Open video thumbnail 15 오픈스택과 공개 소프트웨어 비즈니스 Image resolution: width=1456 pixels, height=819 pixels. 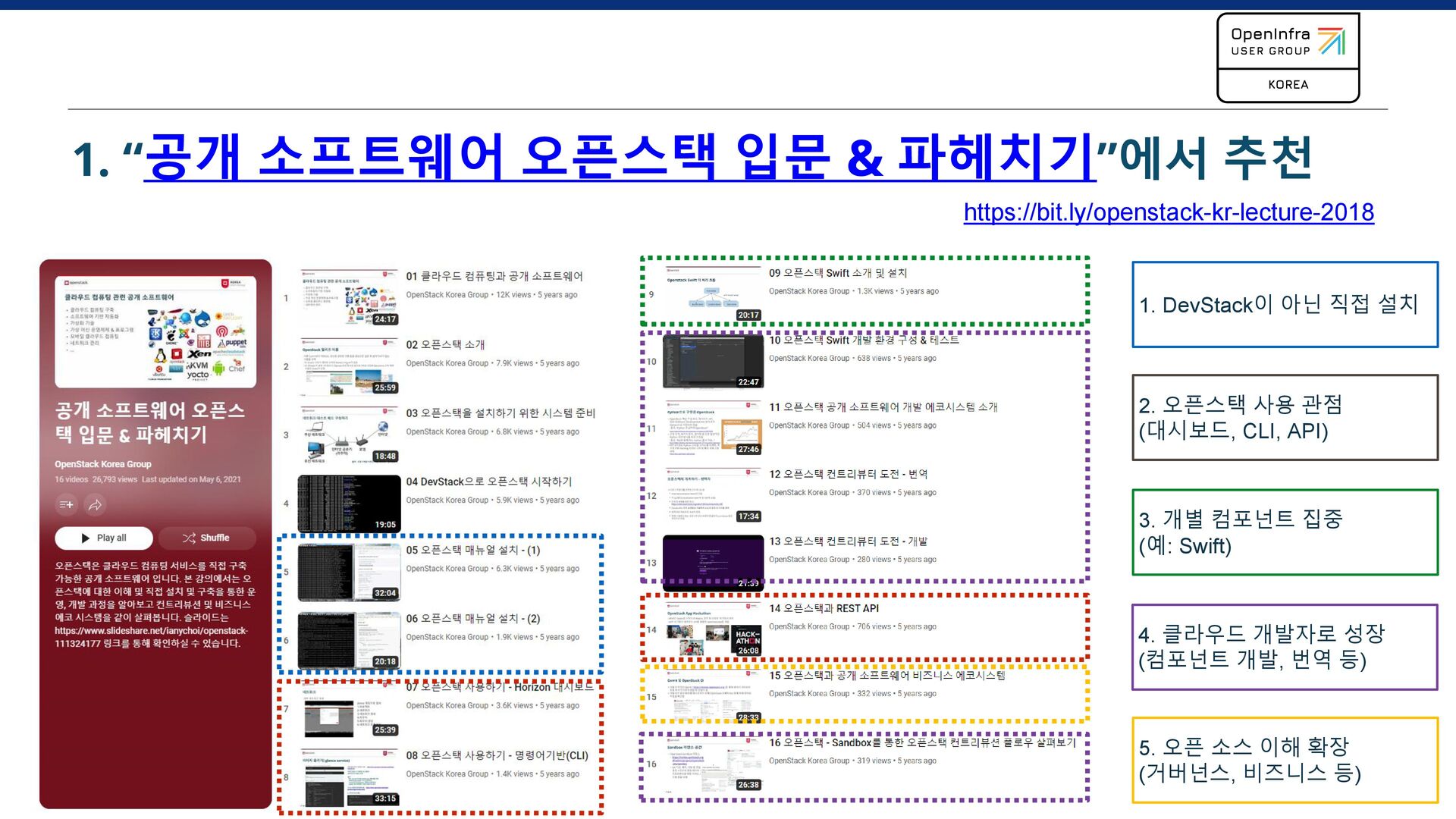[713, 696]
